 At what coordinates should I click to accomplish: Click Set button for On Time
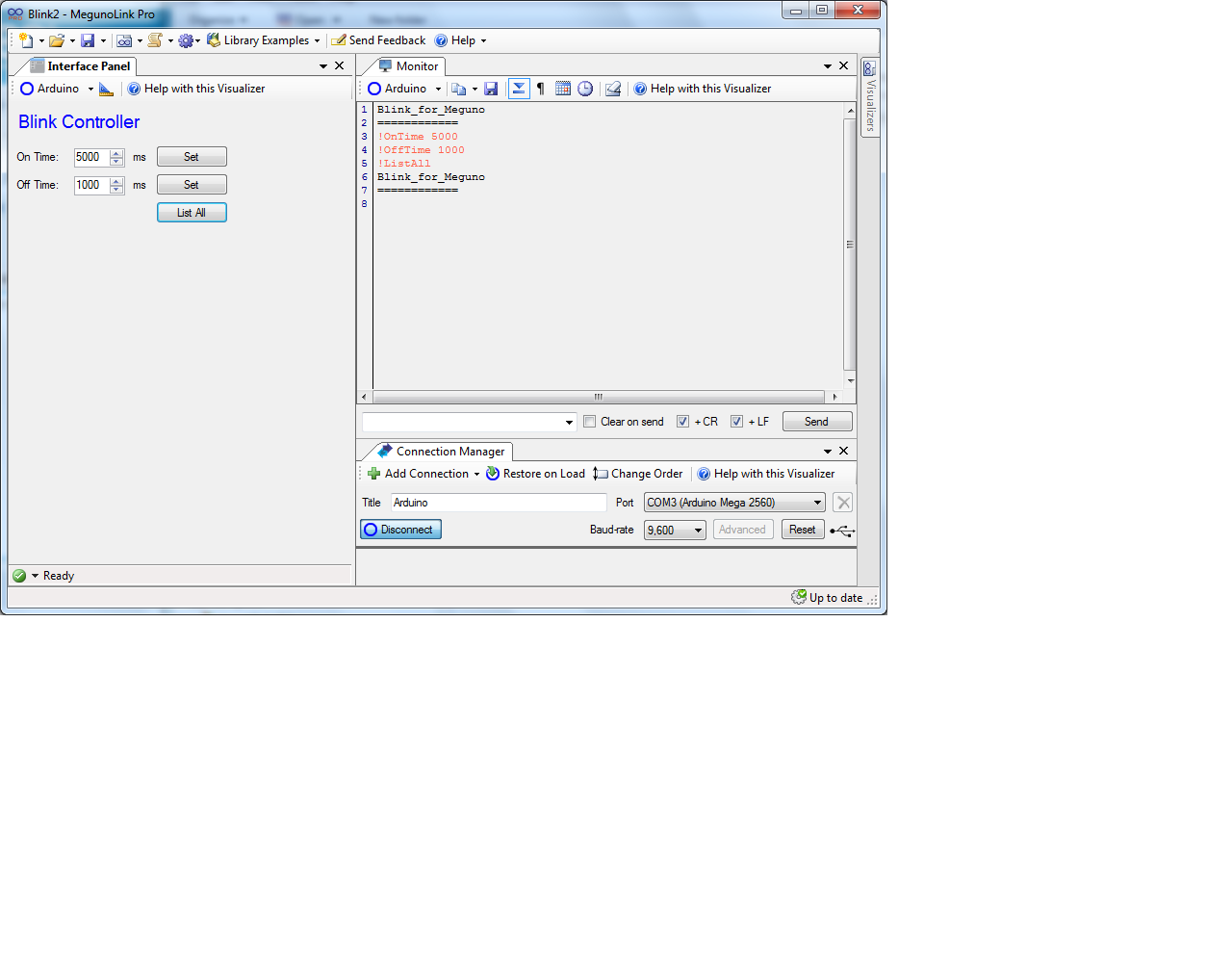pyautogui.click(x=192, y=157)
